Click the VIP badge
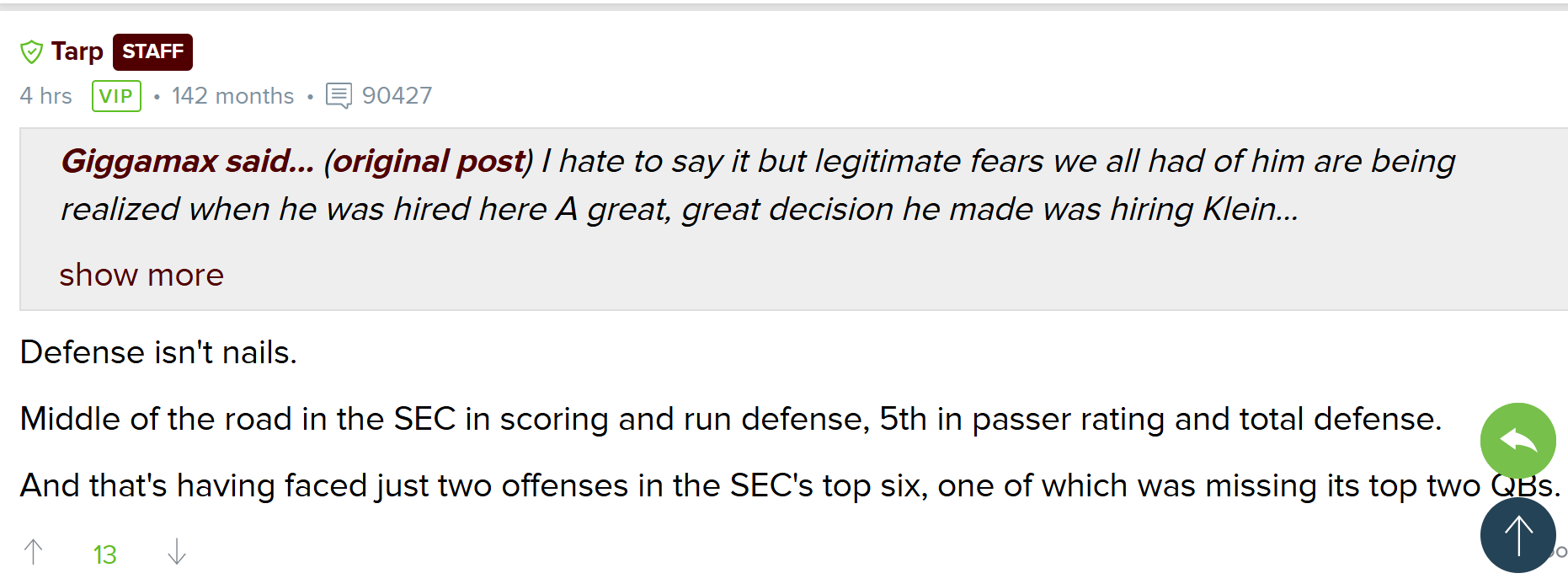The image size is (1568, 584). tap(116, 96)
